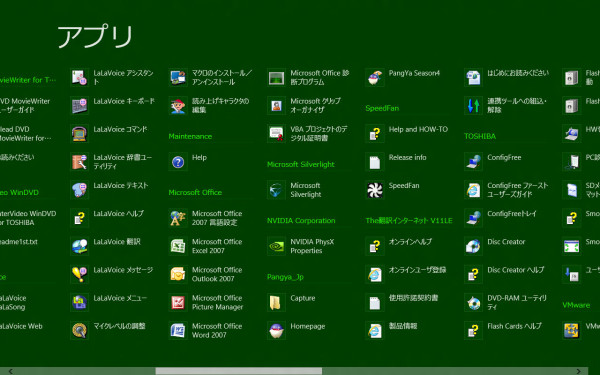Open LaLaVoice ヘルプ icon
The image size is (600, 375).
click(80, 218)
